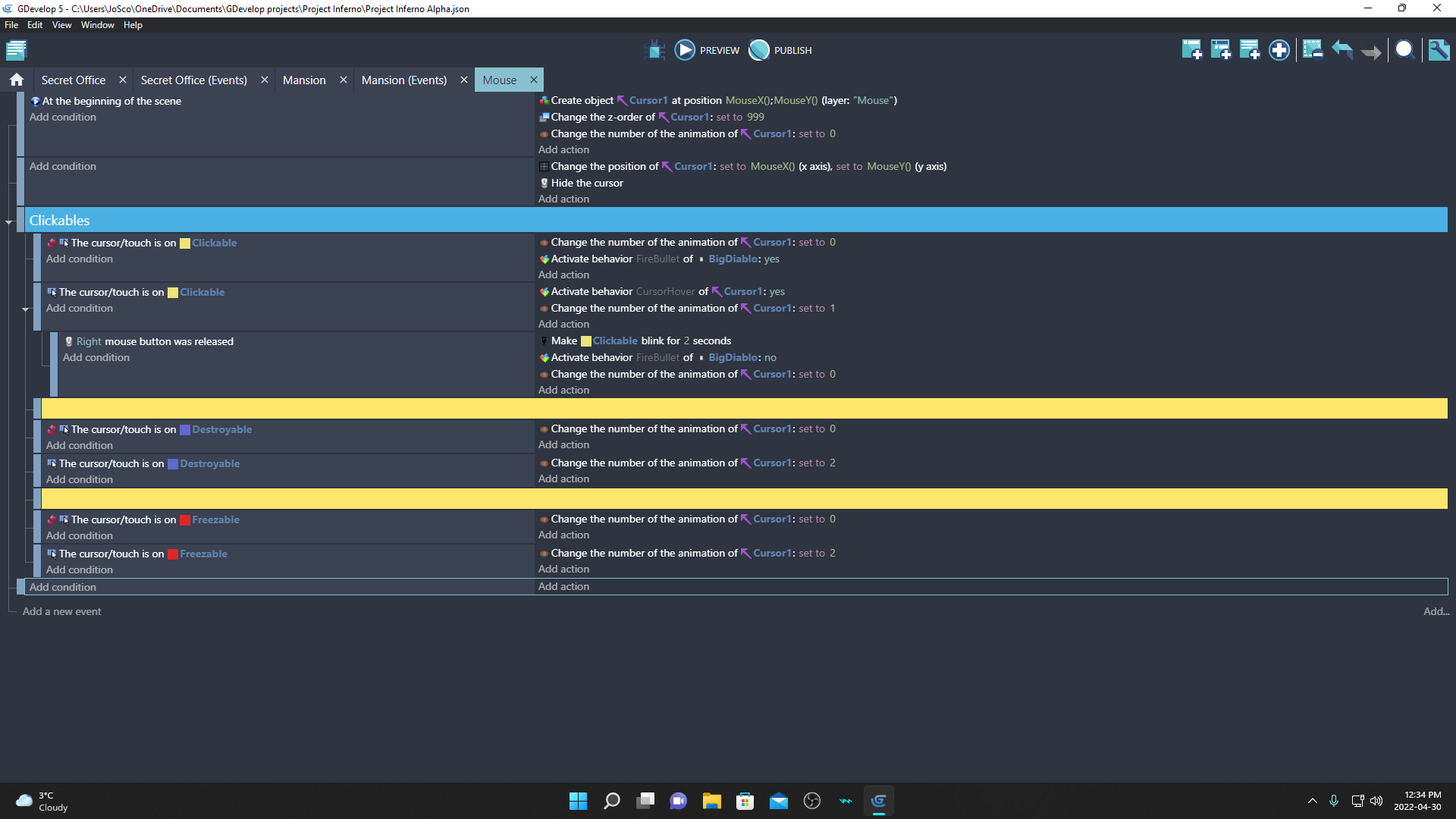
Task: Add a new empty event toolbar icon
Action: click(1192, 50)
